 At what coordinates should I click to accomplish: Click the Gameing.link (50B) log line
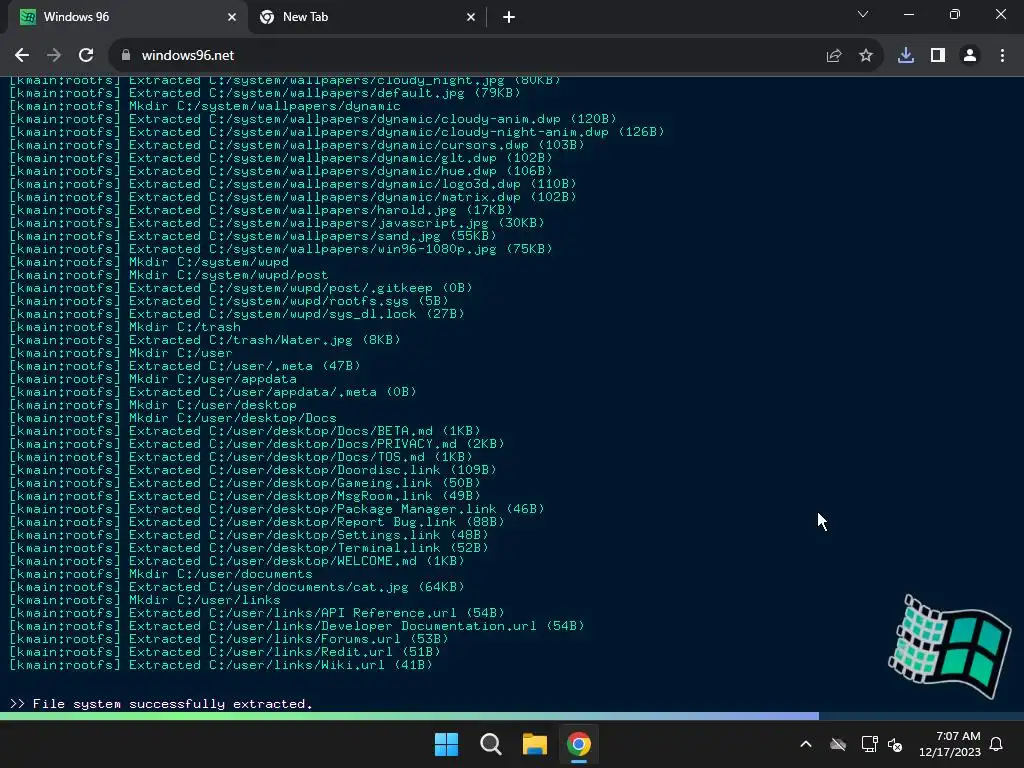[x=245, y=483]
